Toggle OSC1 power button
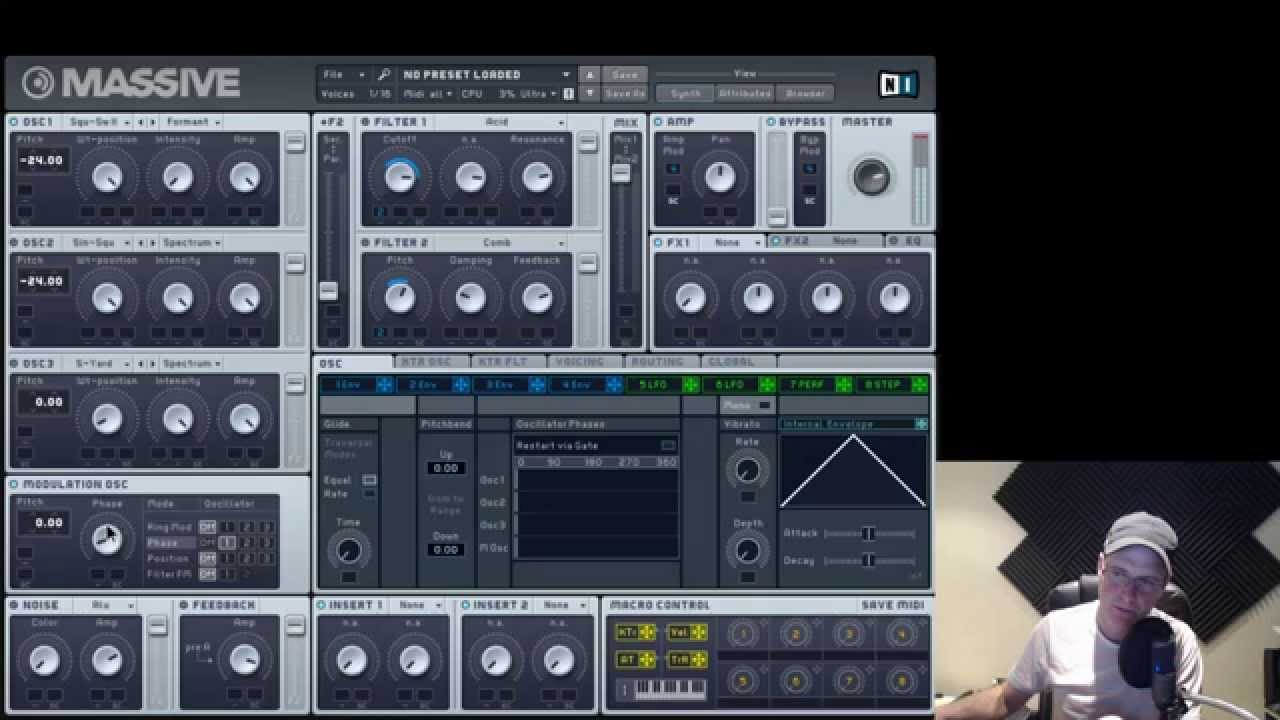The height and width of the screenshot is (720, 1280). click(15, 122)
